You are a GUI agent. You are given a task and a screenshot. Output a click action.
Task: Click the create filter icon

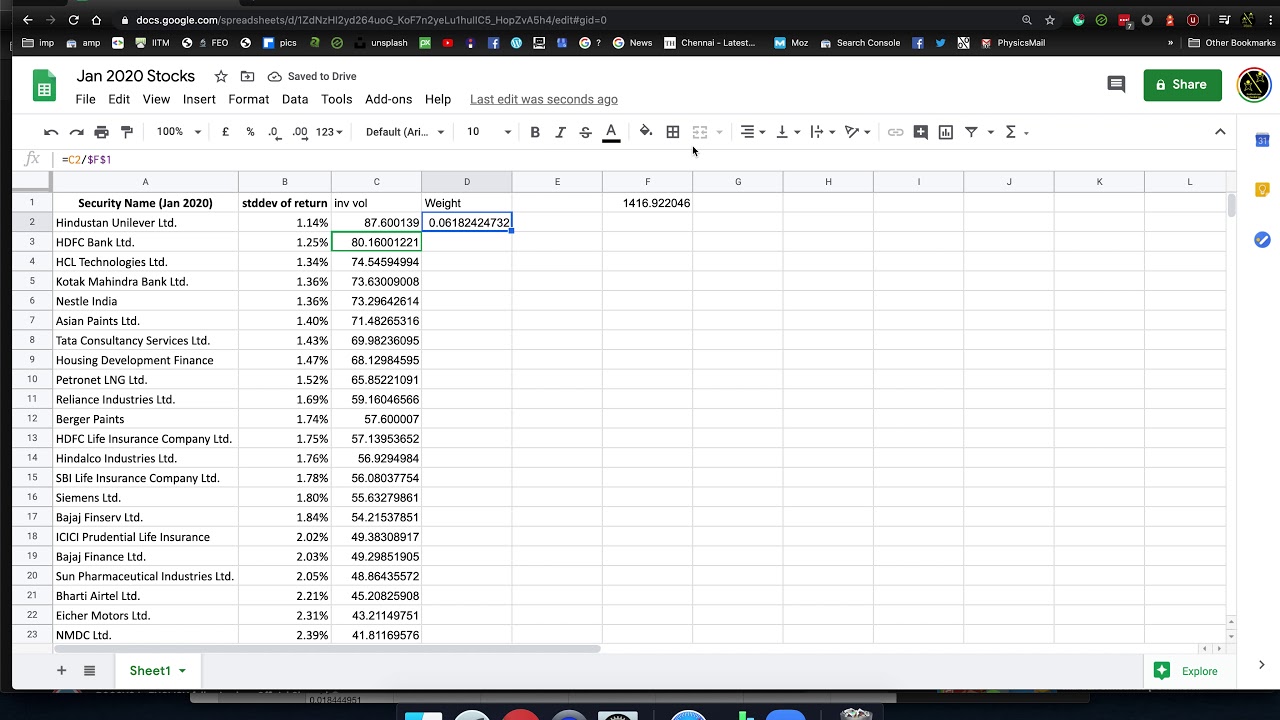click(971, 132)
